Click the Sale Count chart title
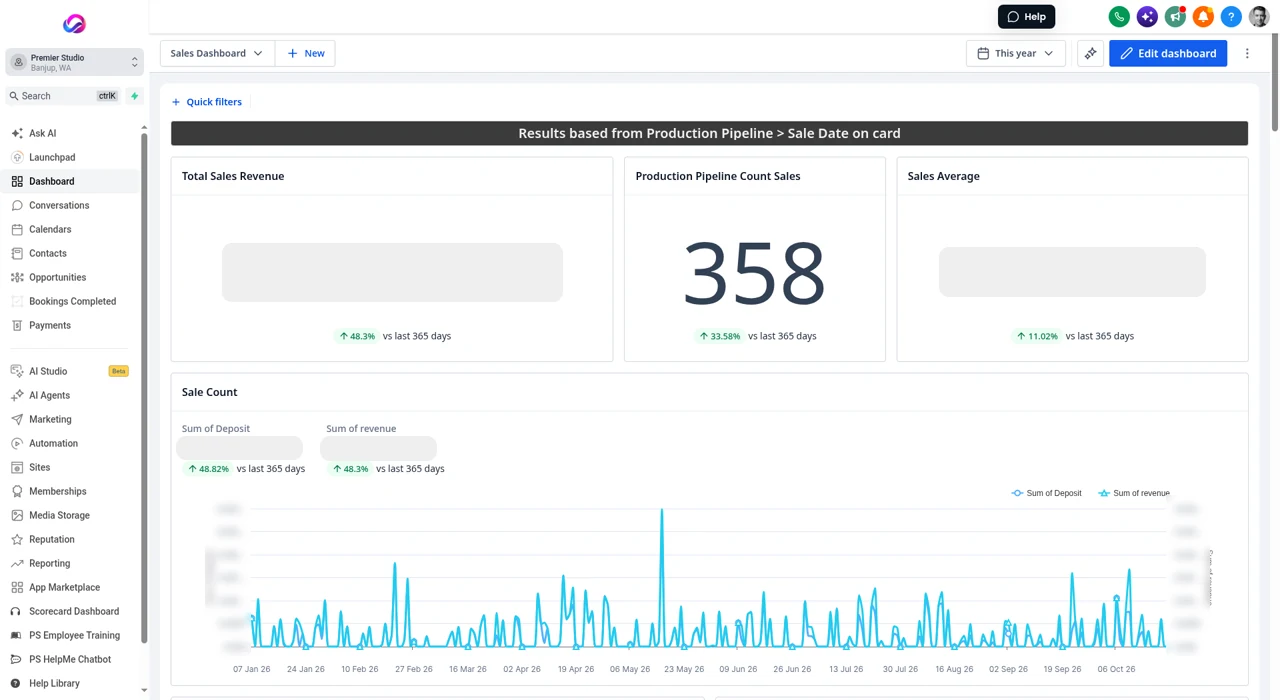The image size is (1280, 700). click(209, 392)
